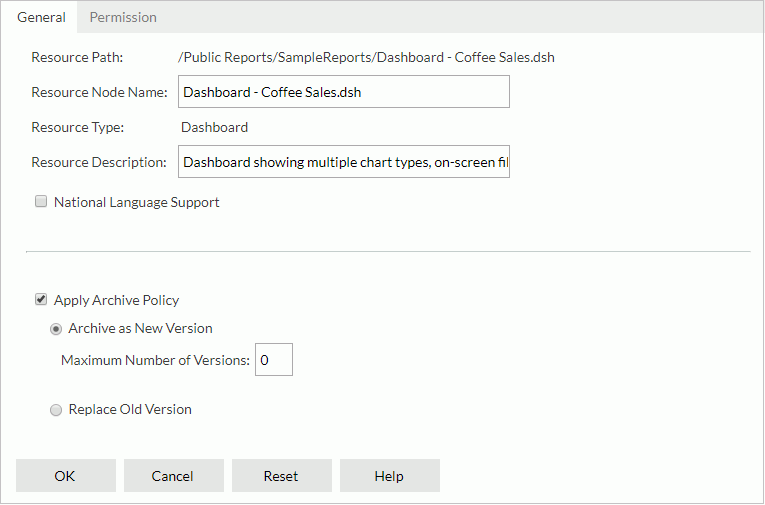The image size is (765, 505).
Task: Choose Replace Old Version radio button
Action: [x=56, y=410]
